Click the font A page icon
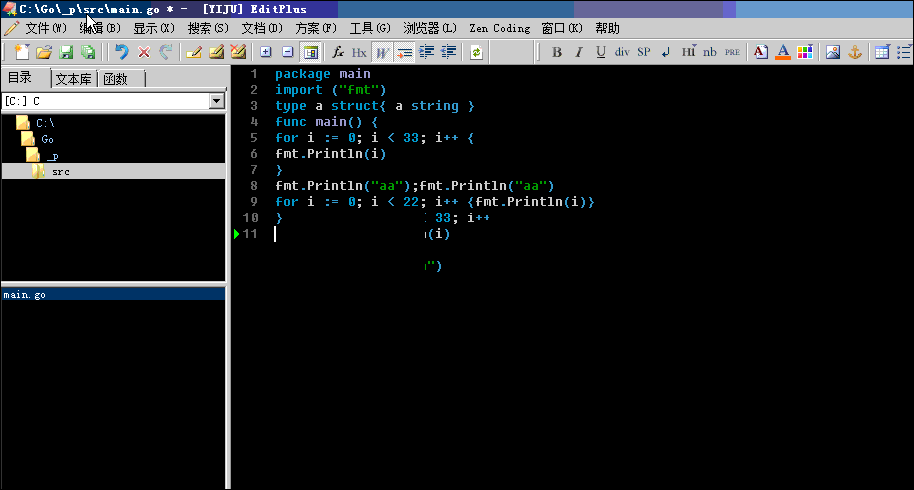 coord(761,52)
